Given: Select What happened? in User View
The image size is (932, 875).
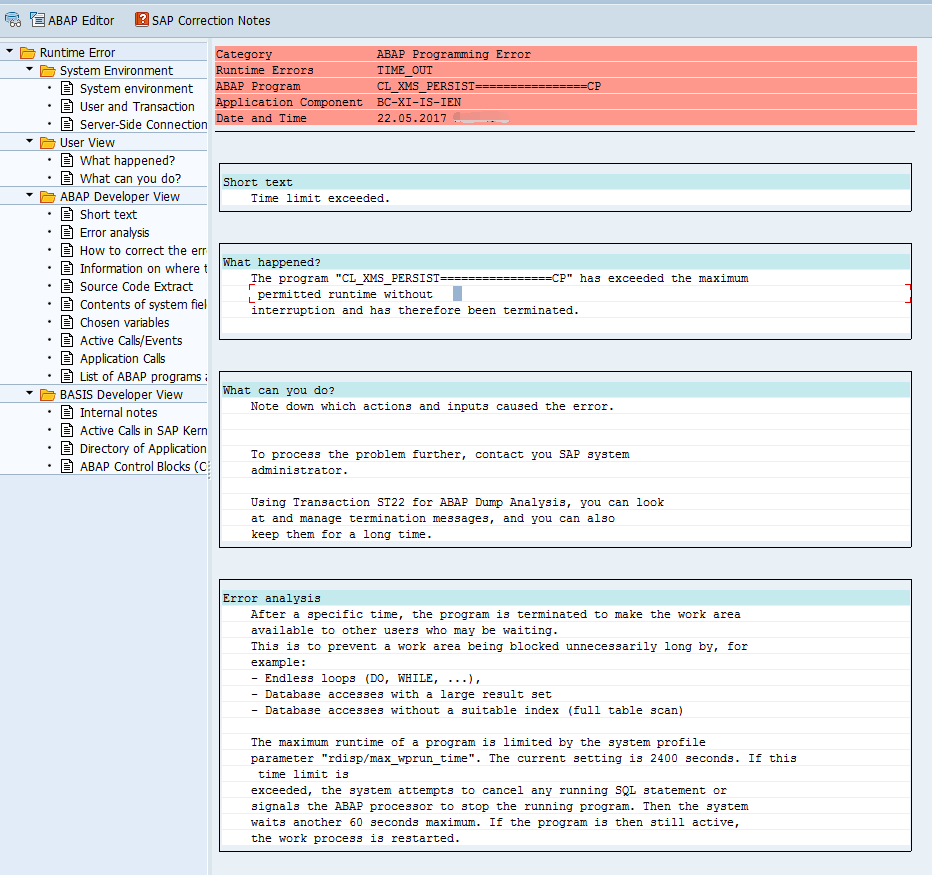Looking at the screenshot, I should 127,160.
